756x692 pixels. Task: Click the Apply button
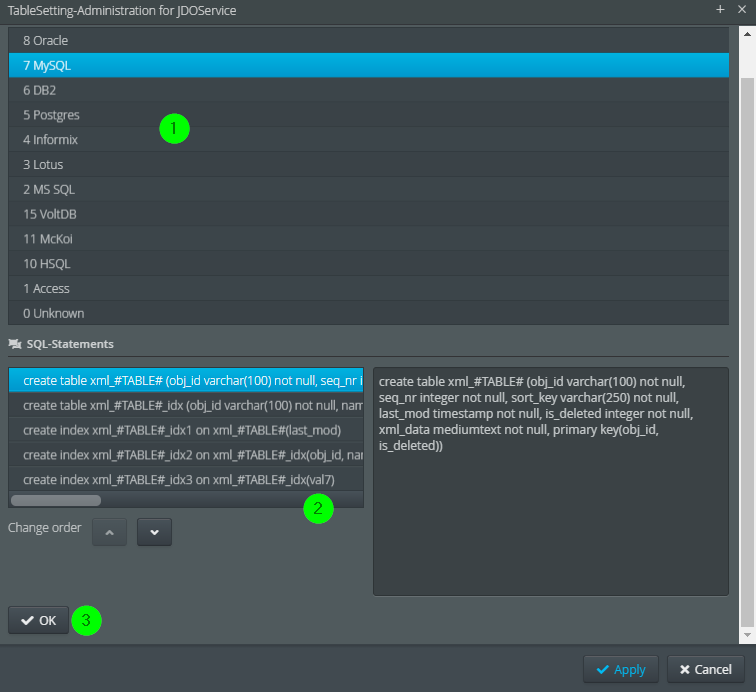pyautogui.click(x=621, y=669)
